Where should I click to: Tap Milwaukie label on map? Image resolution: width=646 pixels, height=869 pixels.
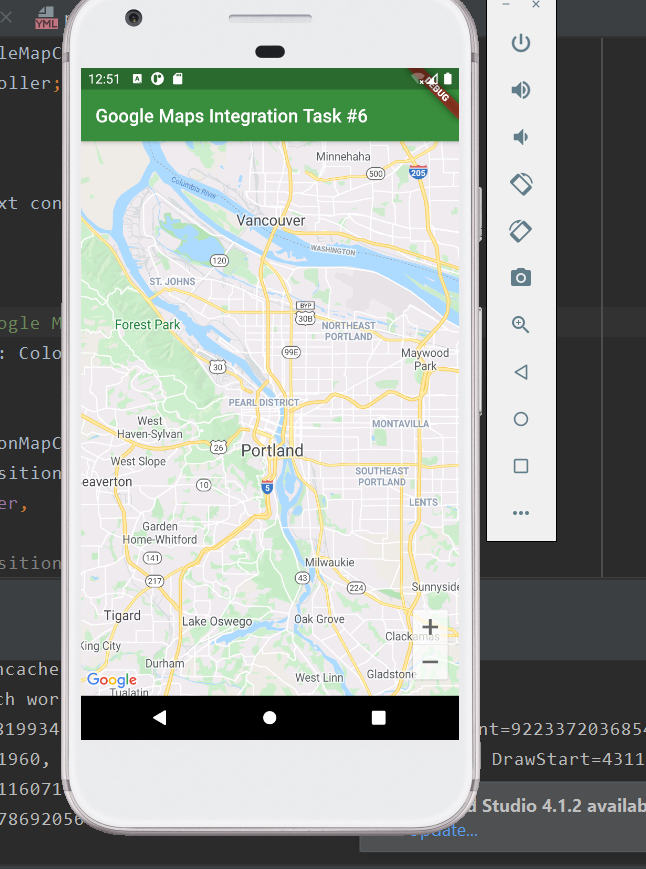pos(330,563)
